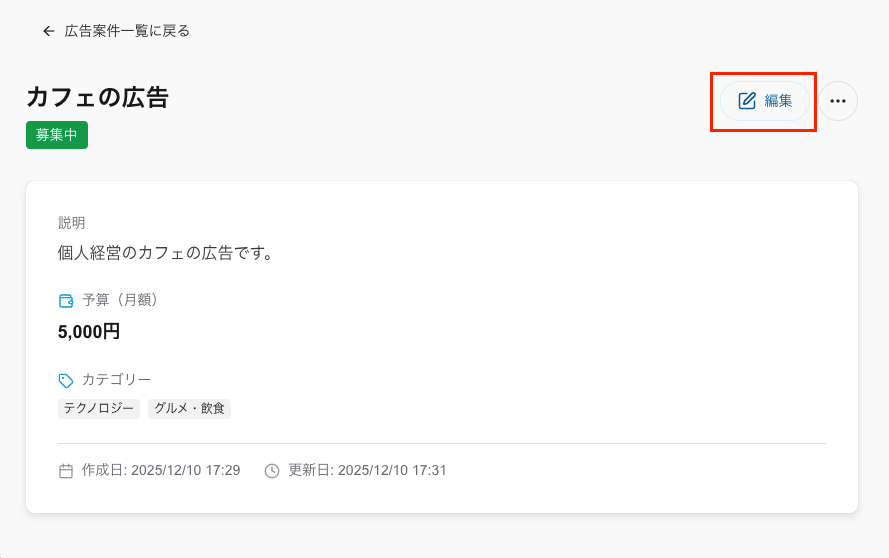Click the 説明 section label
This screenshot has width=889, height=558.
click(72, 223)
